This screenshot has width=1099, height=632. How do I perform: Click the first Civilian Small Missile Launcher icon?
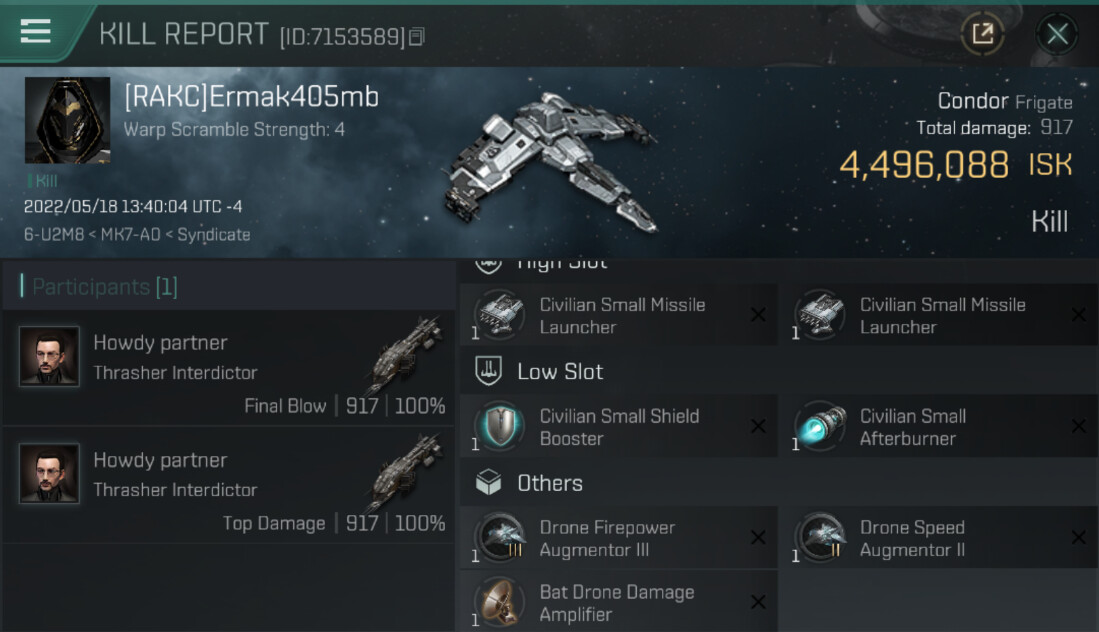coord(500,315)
